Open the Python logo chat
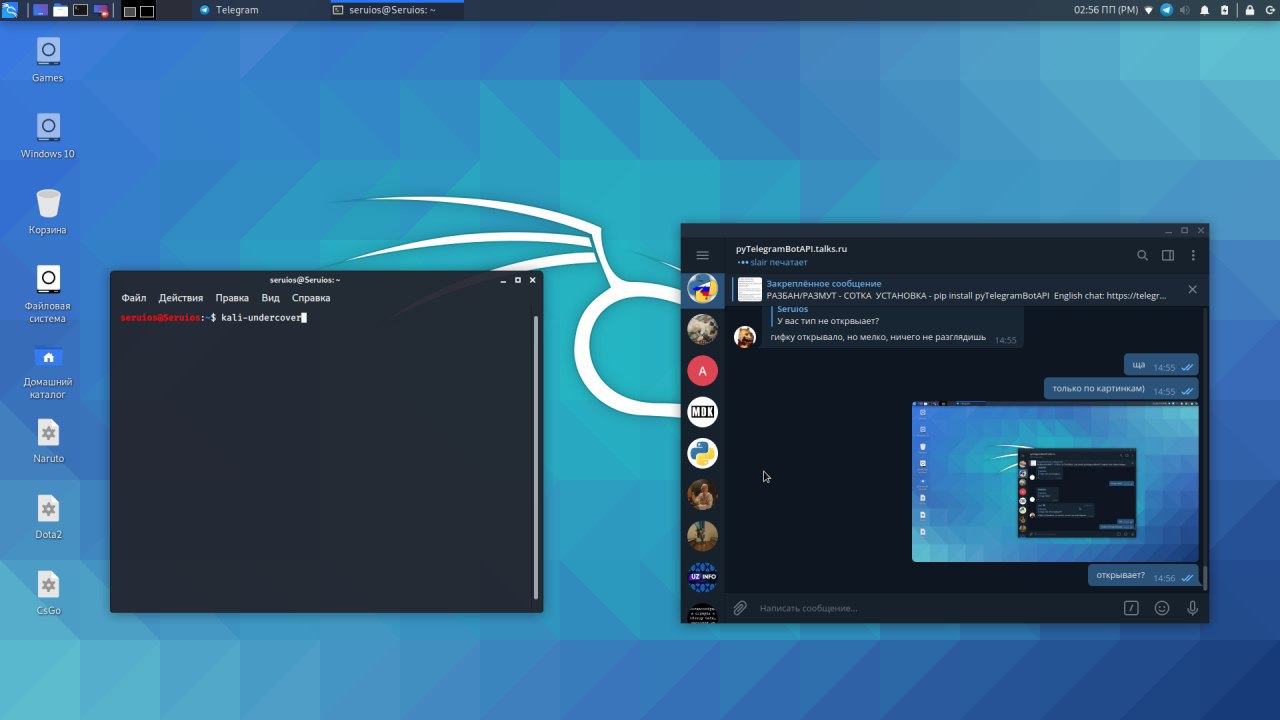 [x=702, y=453]
